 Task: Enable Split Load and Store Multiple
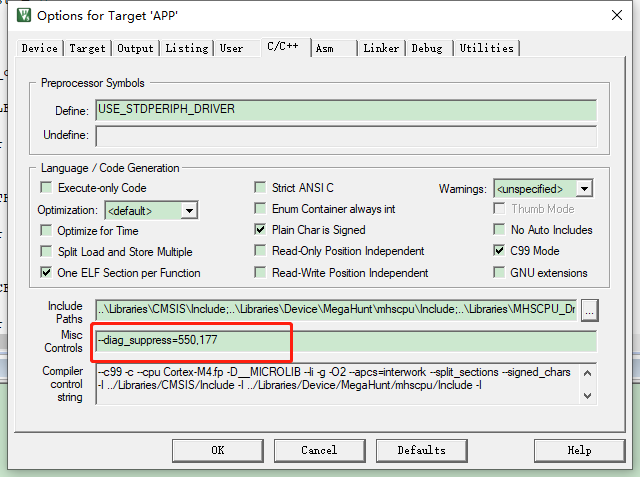(47, 251)
